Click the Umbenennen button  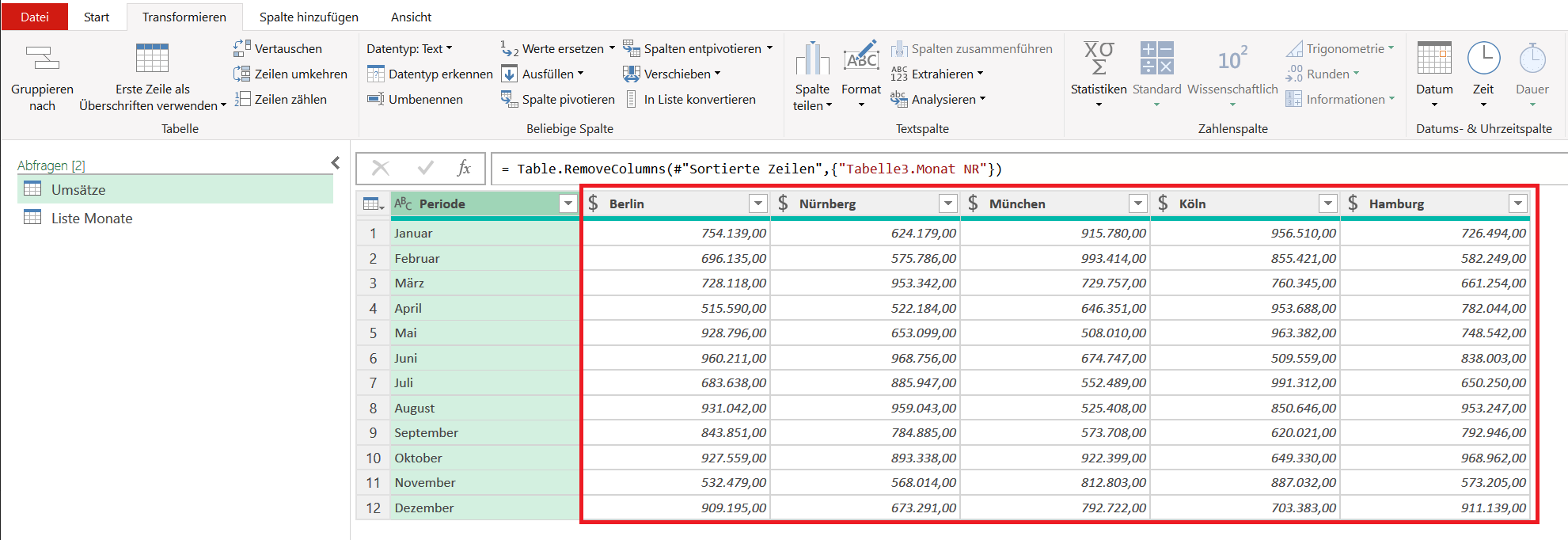(416, 99)
